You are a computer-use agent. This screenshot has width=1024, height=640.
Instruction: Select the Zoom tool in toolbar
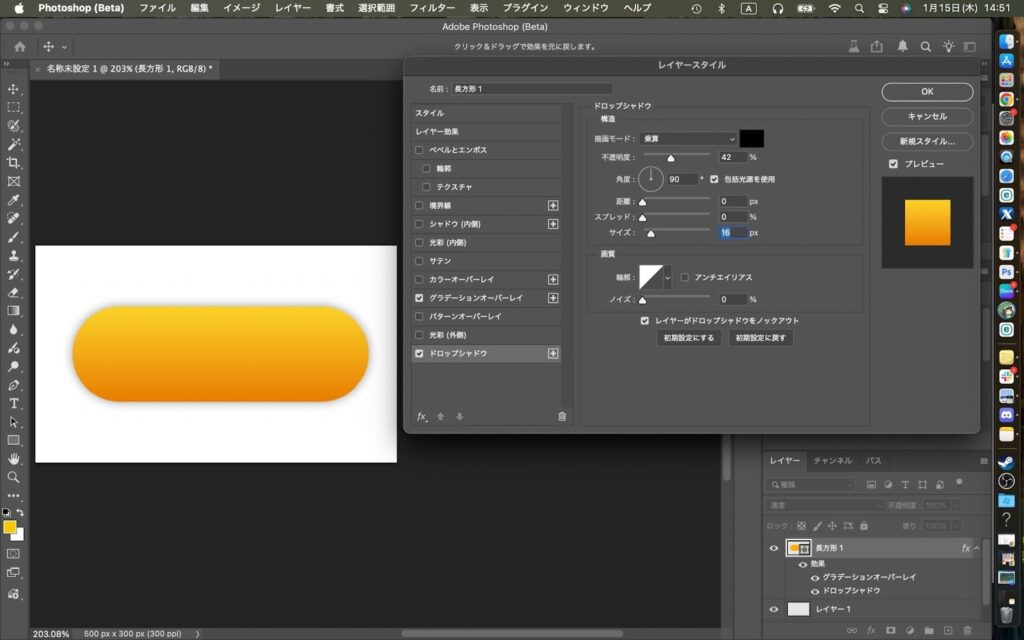14,477
